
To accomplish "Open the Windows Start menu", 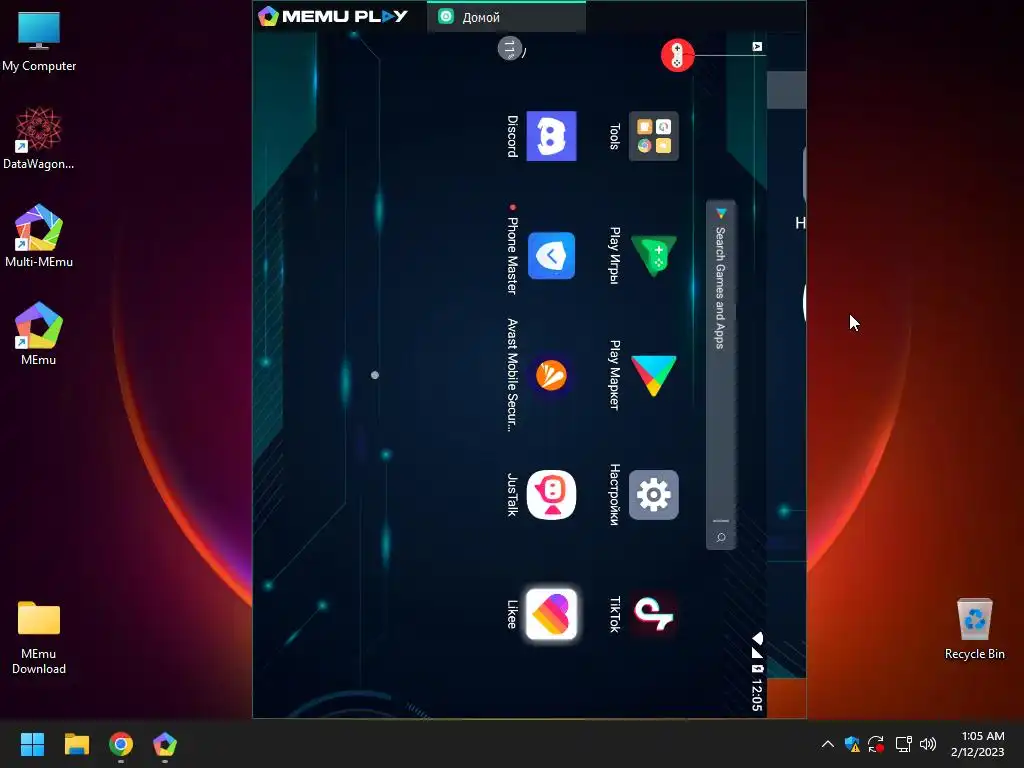I will (32, 744).
